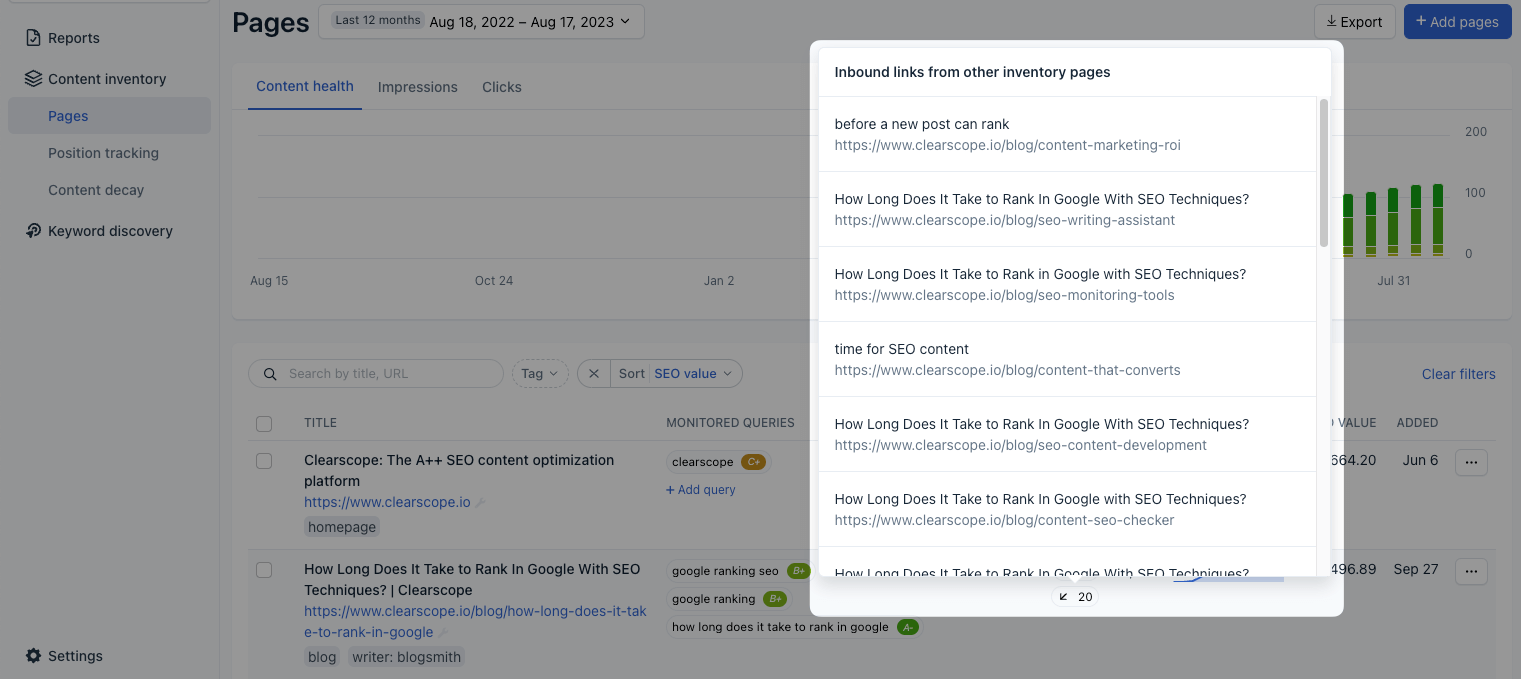
Task: Open the Sort SEO value dropdown
Action: tap(676, 374)
